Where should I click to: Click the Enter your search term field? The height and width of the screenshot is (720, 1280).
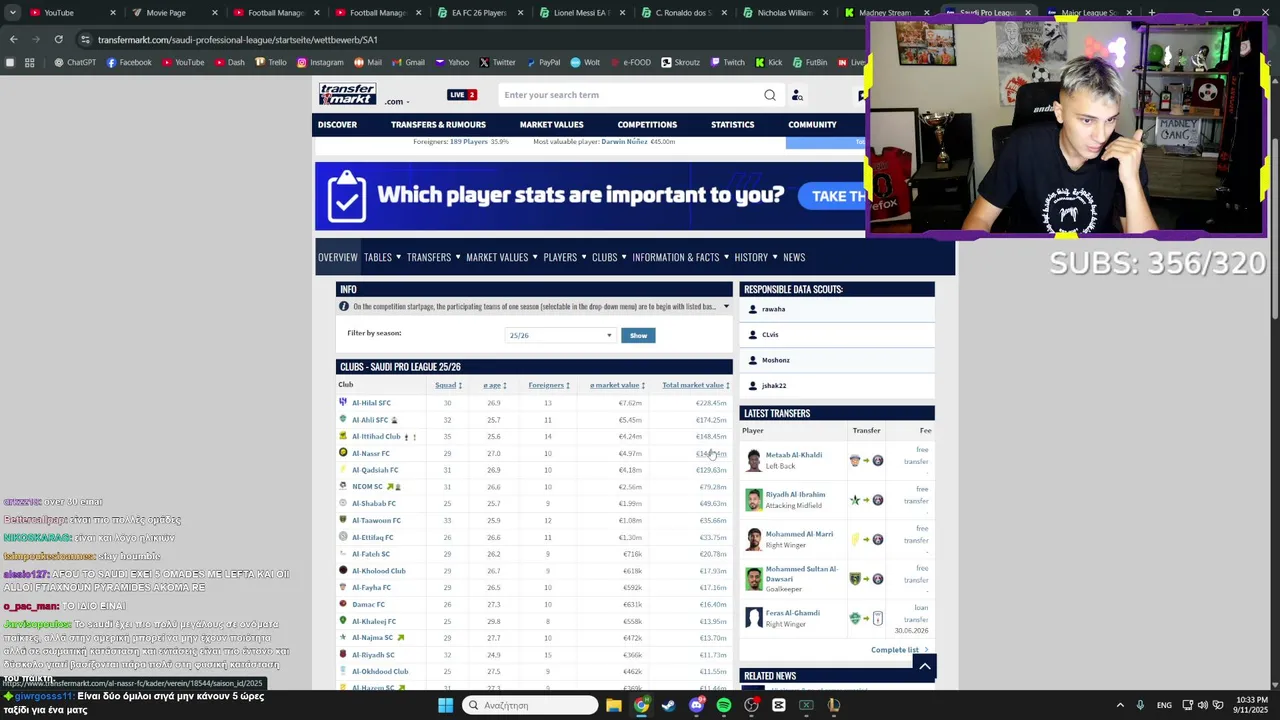[630, 95]
